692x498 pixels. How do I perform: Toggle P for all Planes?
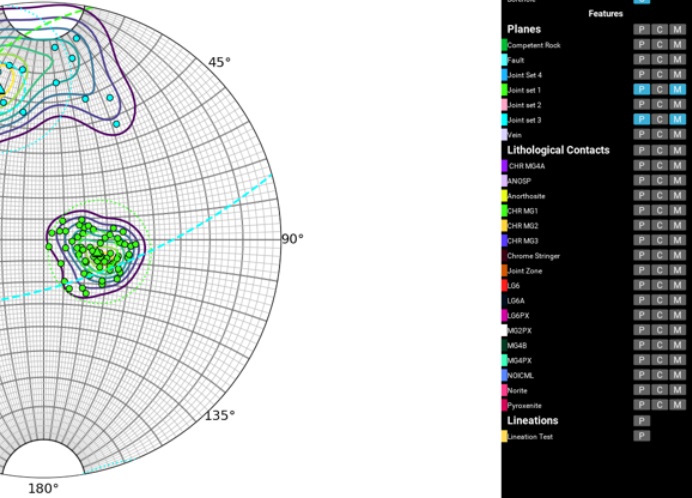641,30
